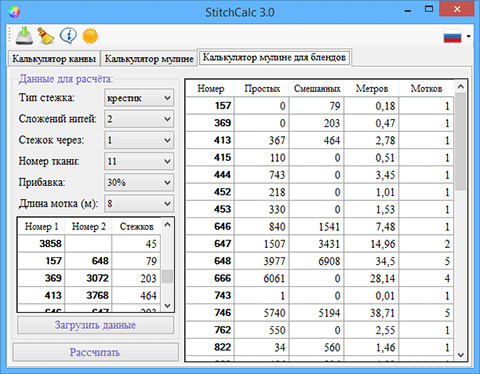Select the Калькулятор мулине для блендов tab
Screen dimensions: 480x374
pyautogui.click(x=274, y=57)
